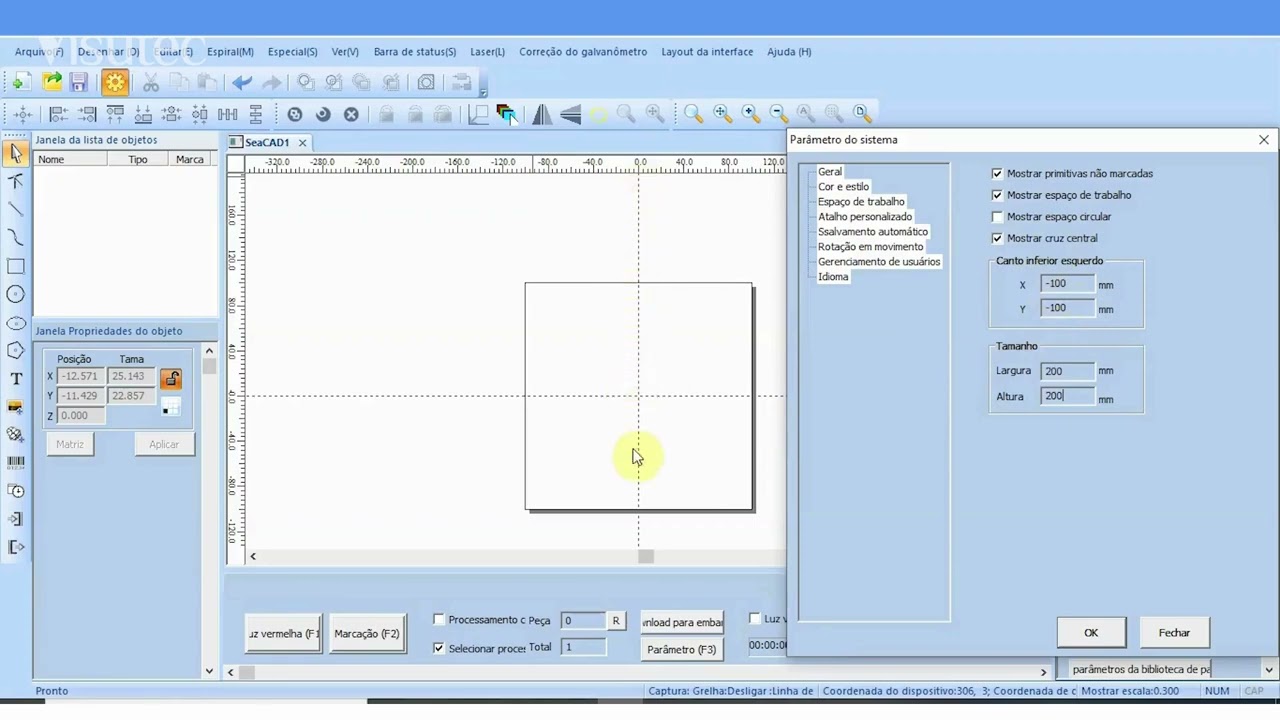Image resolution: width=1280 pixels, height=720 pixels.
Task: Click the luz vermelha (F1) button
Action: coord(284,633)
